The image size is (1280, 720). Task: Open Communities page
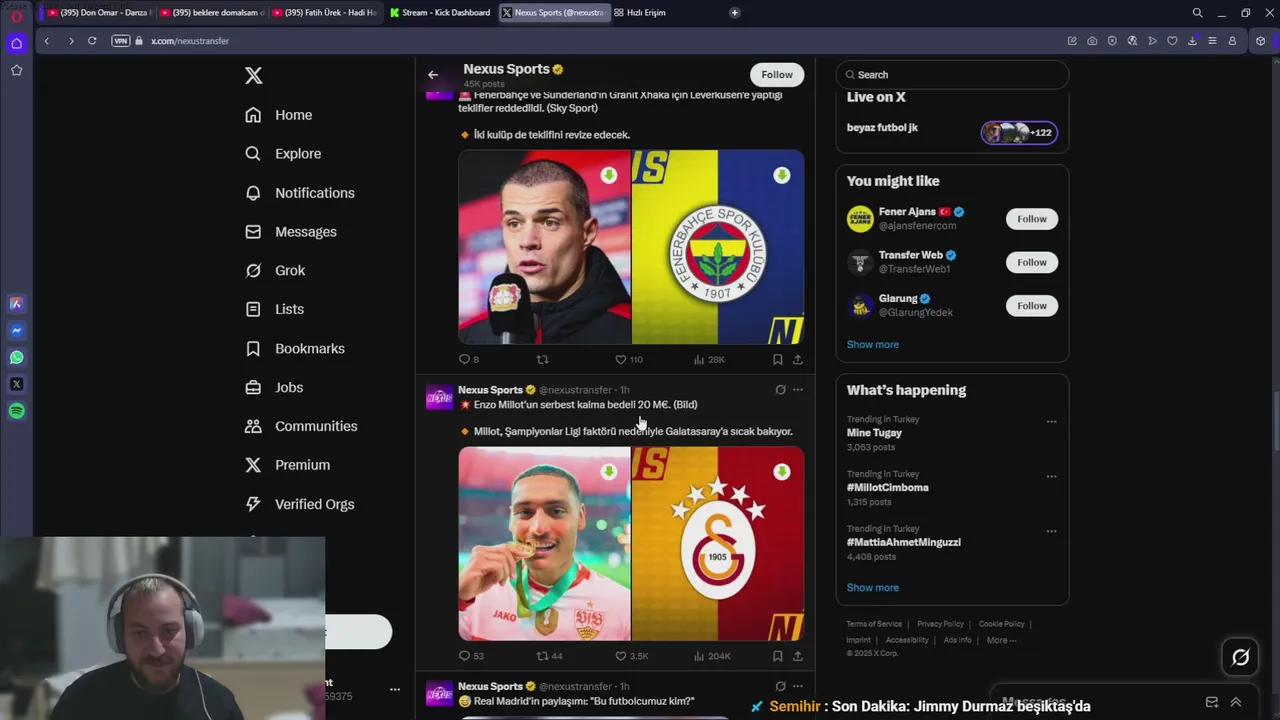pos(301,427)
